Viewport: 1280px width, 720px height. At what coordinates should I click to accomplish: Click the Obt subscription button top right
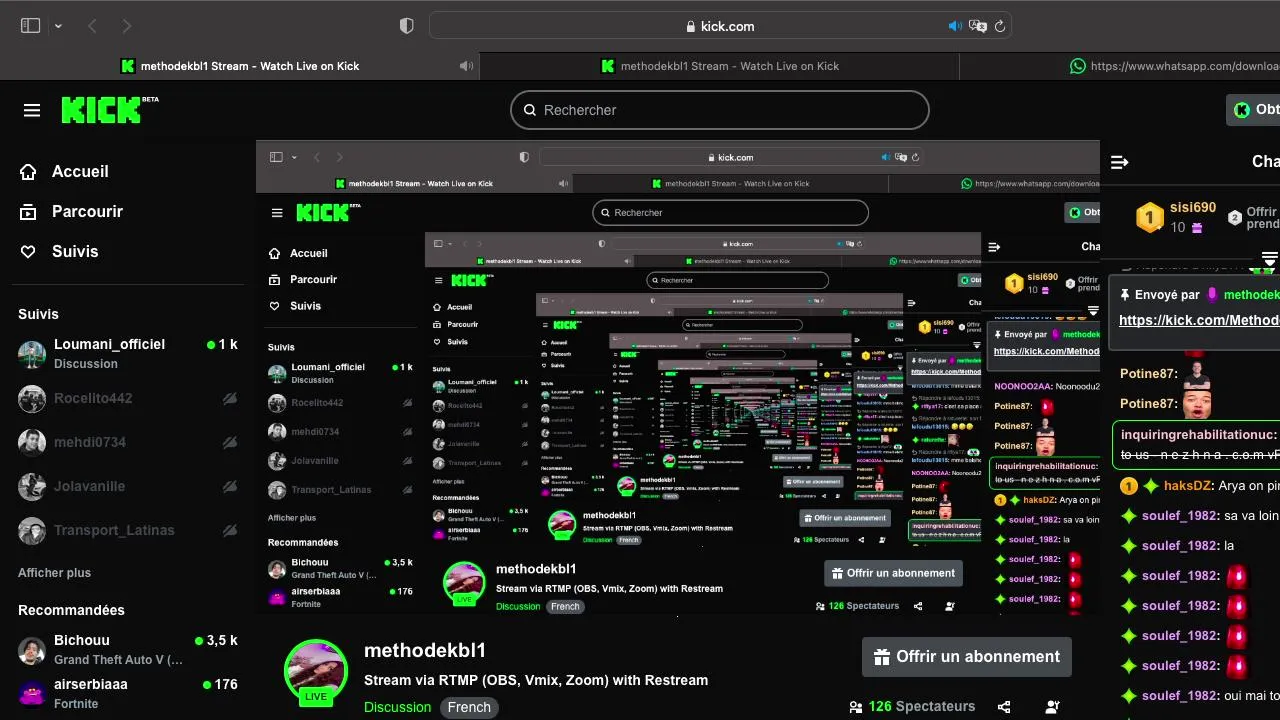(1254, 110)
